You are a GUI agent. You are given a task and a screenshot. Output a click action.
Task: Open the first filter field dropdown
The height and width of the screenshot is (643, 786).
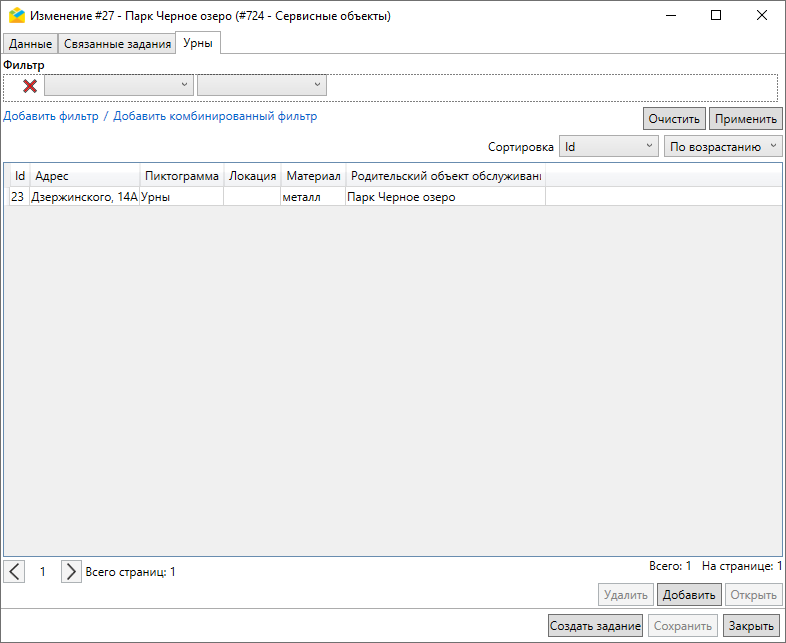click(118, 86)
